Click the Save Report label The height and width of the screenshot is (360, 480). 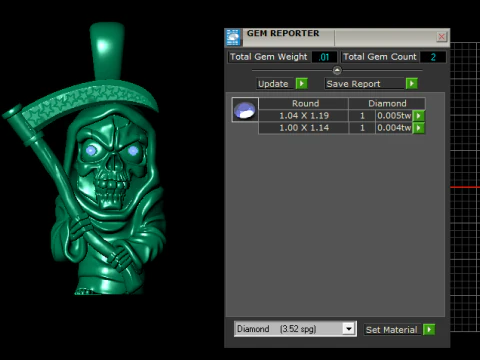pyautogui.click(x=353, y=84)
